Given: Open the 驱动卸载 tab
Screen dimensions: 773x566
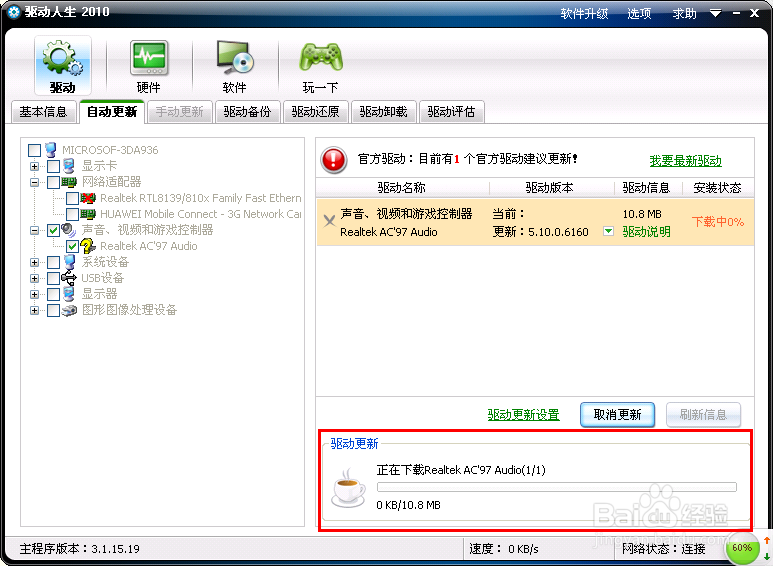Looking at the screenshot, I should (x=384, y=112).
